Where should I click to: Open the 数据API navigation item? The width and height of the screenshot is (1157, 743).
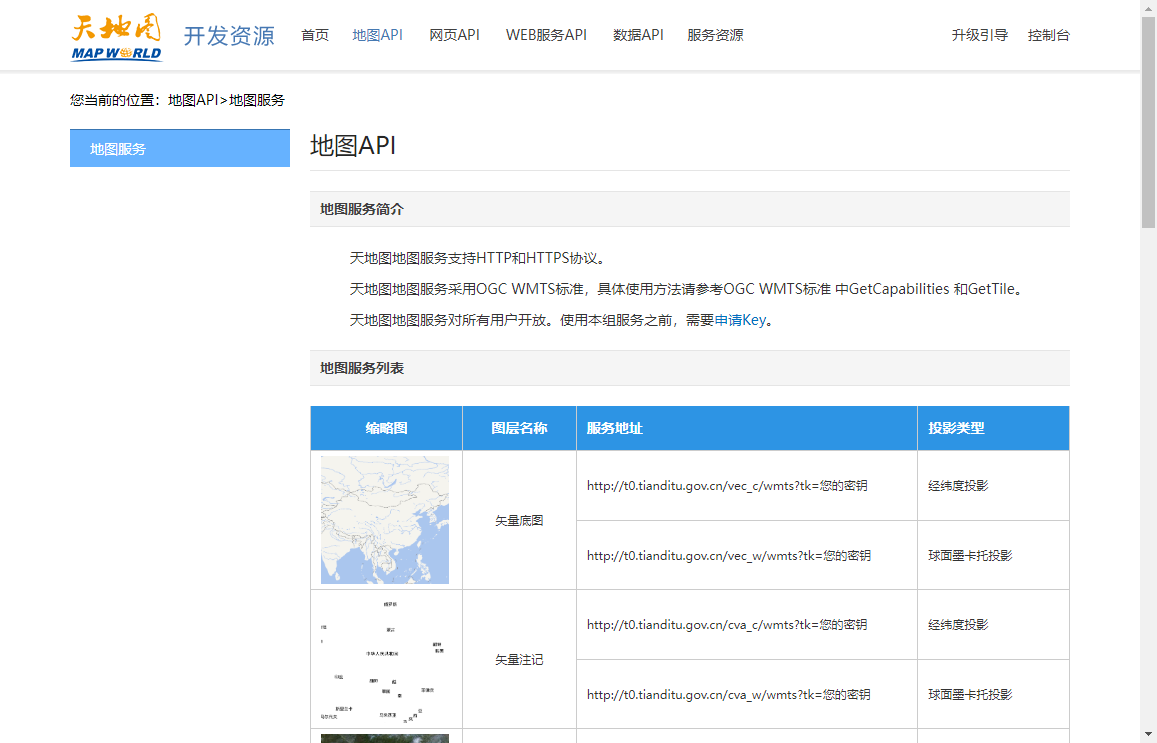click(x=638, y=35)
